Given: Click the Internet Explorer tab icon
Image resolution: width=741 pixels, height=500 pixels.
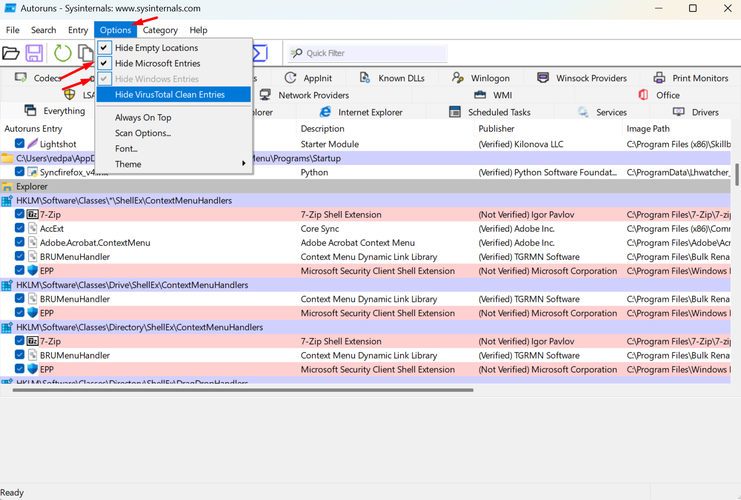Looking at the screenshot, I should coord(325,112).
